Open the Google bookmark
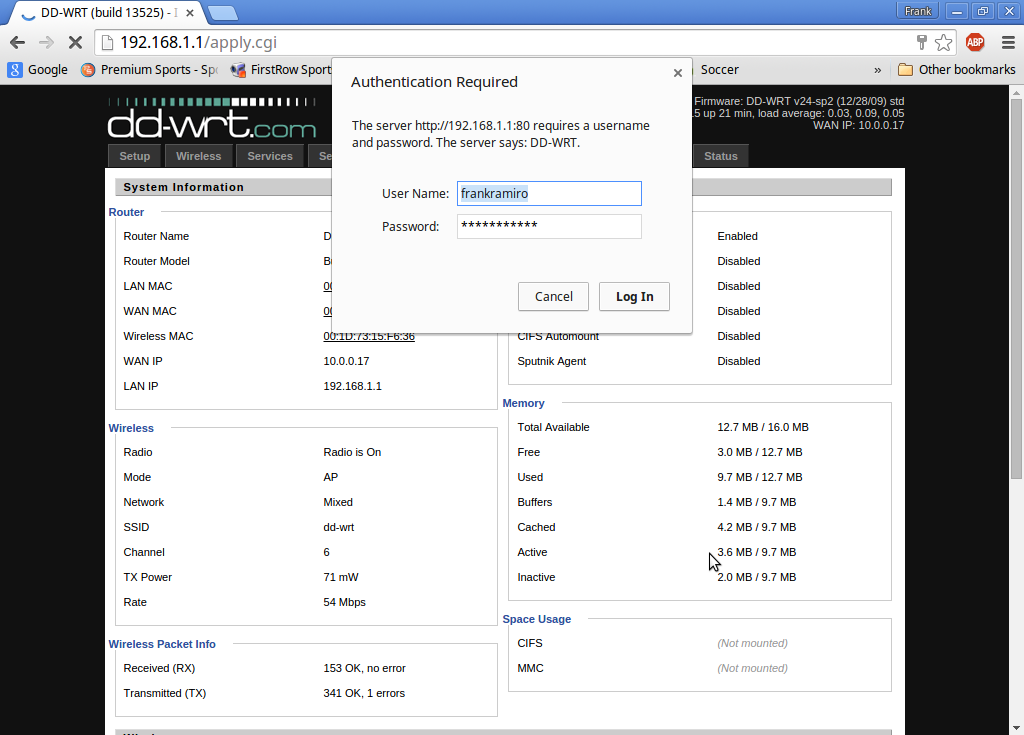 (38, 69)
